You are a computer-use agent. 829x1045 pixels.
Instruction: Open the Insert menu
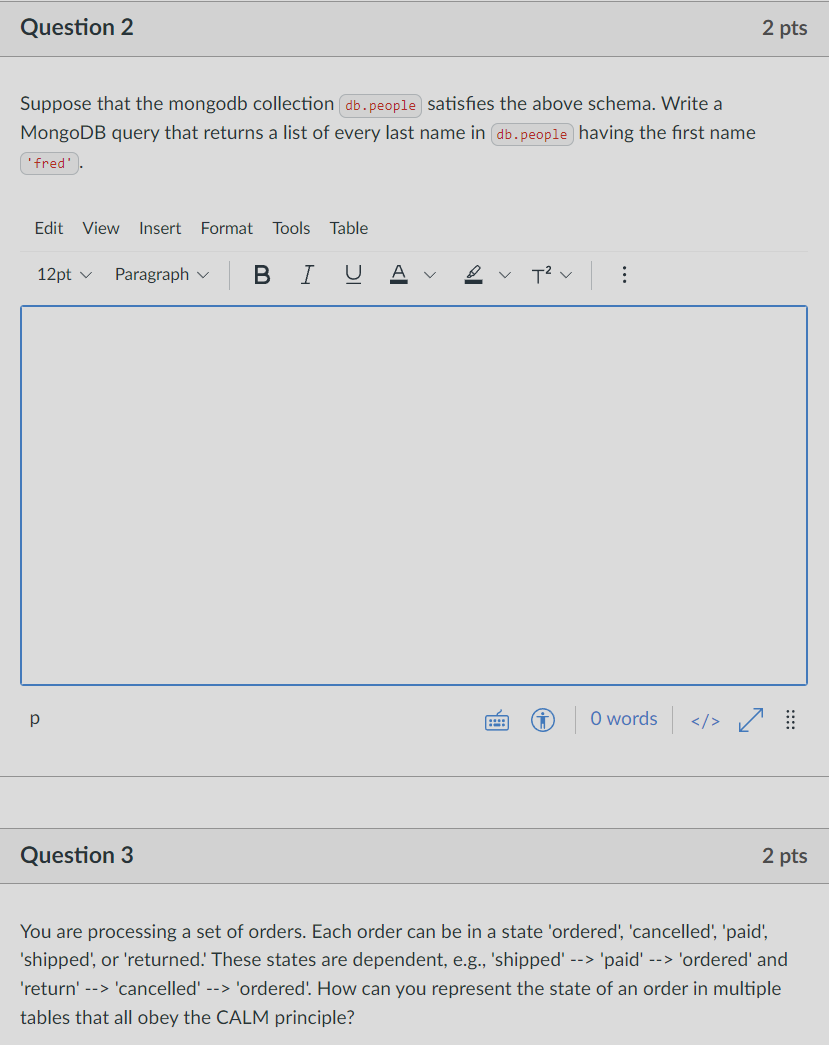pos(160,228)
